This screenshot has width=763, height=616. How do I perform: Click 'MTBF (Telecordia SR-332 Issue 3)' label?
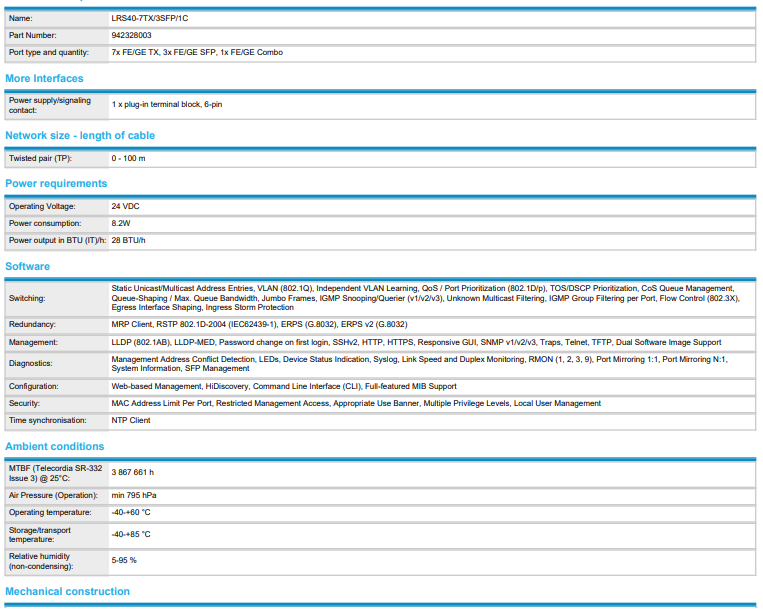click(x=55, y=473)
